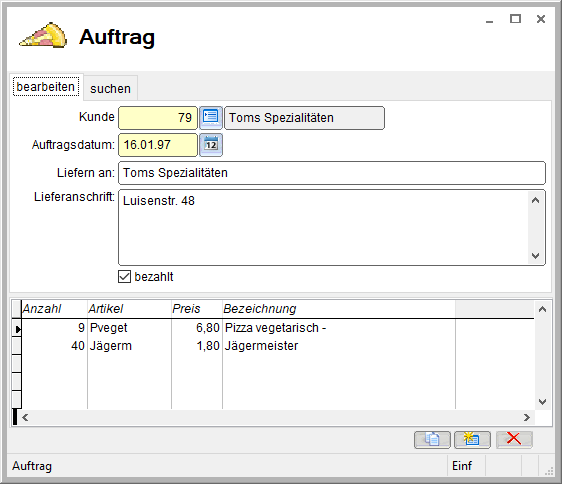
Task: Click the Kunde number field with 79
Action: tap(158, 118)
